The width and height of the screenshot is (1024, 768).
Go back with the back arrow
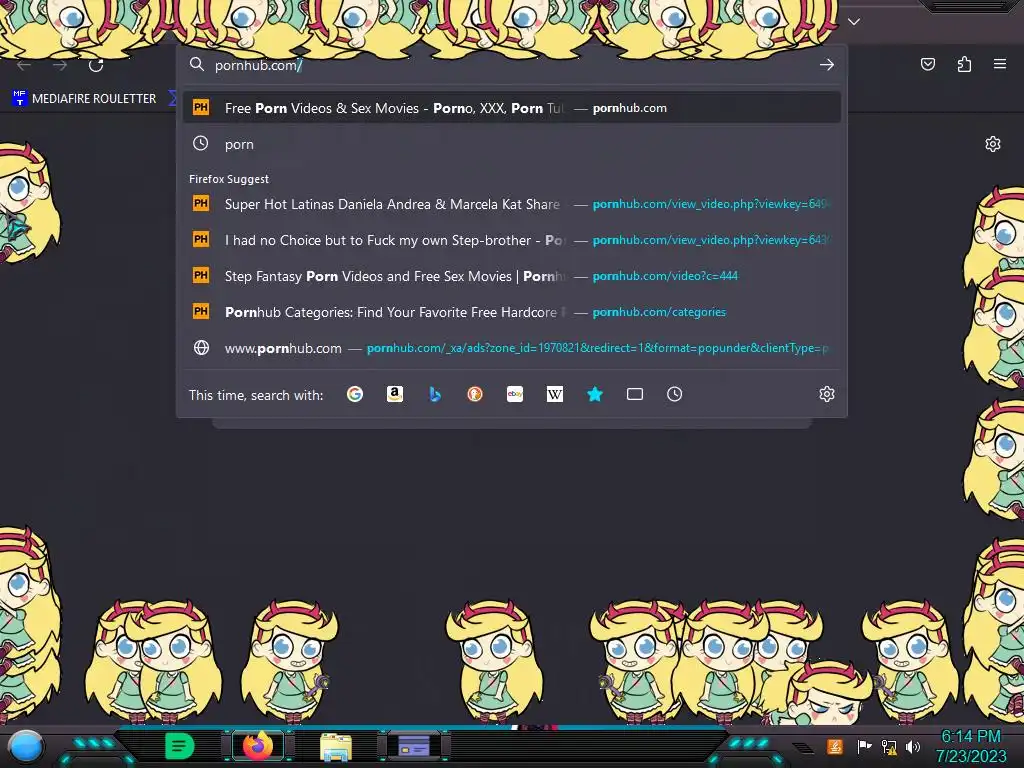(x=24, y=65)
